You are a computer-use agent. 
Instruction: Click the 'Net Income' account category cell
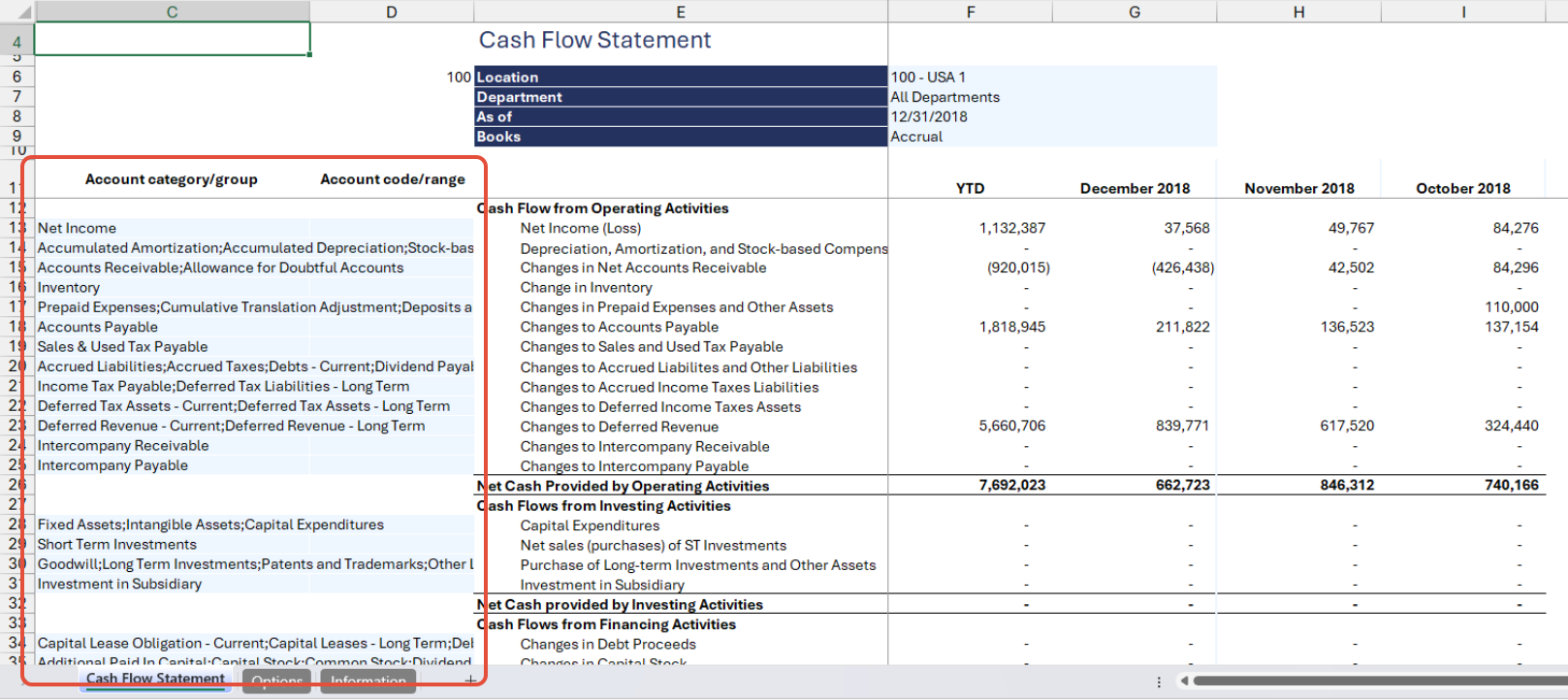pos(172,228)
